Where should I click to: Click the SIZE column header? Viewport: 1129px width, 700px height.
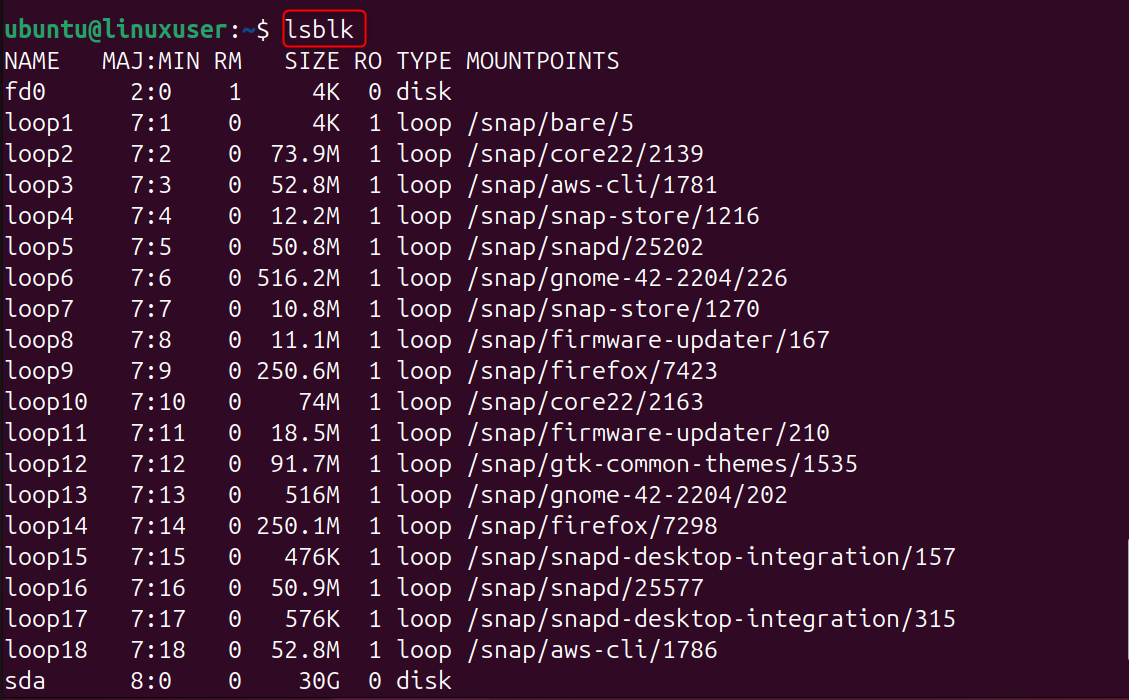pos(312,61)
